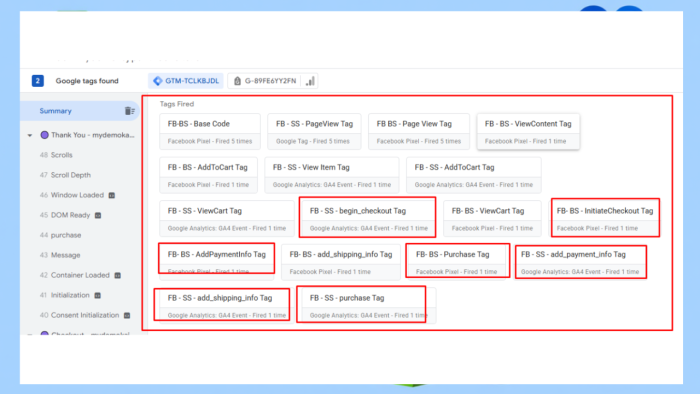This screenshot has width=700, height=394.
Task: Click the data layer icon next to Window Loaded
Action: 112,195
